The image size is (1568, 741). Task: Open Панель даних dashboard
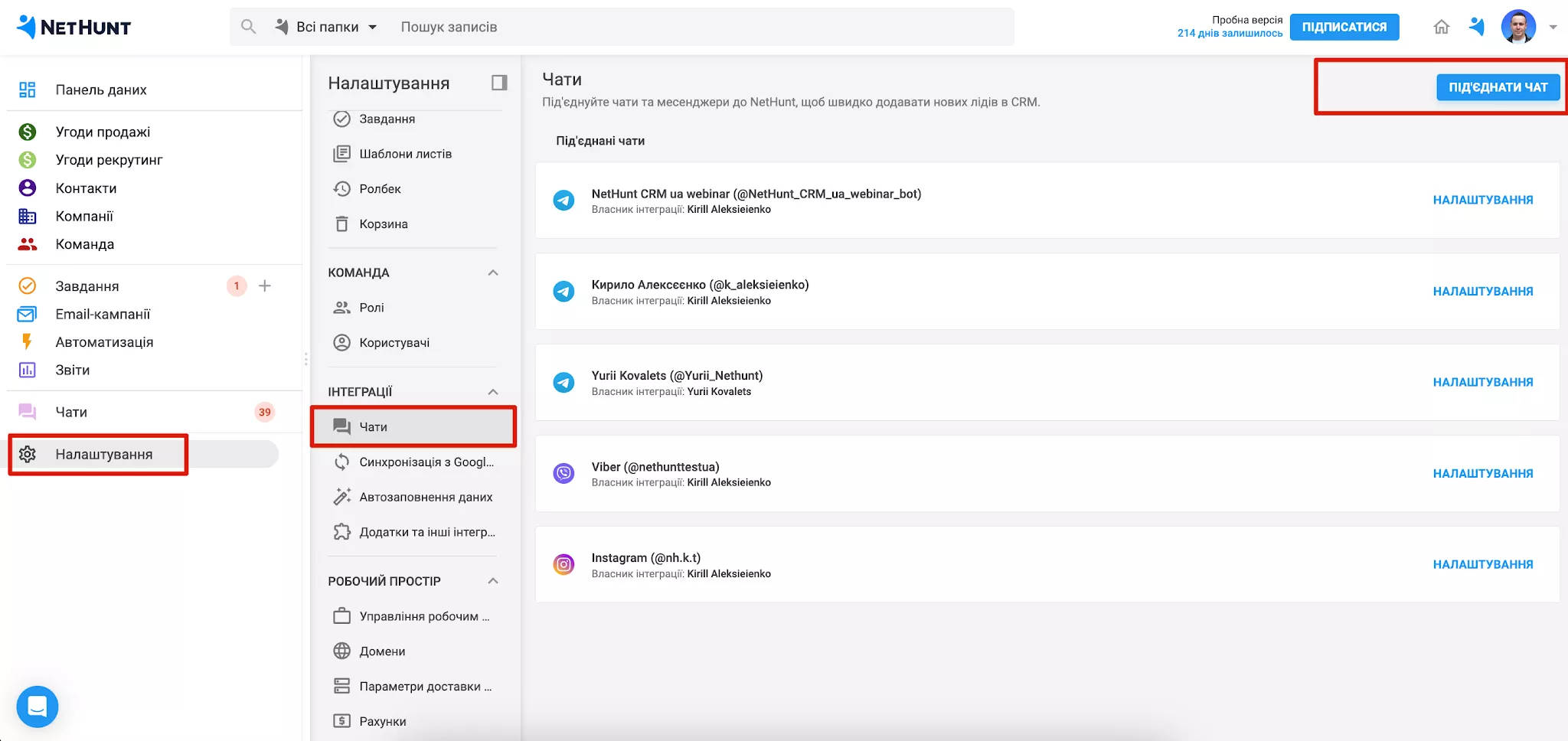(x=100, y=90)
